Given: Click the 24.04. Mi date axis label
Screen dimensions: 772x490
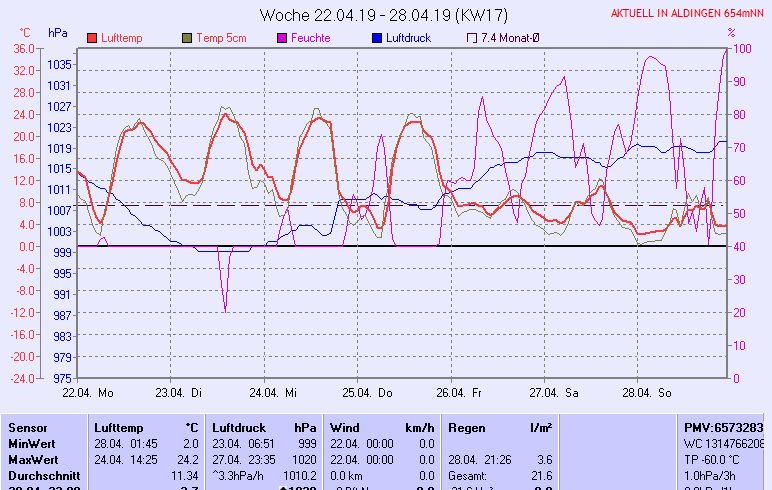Looking at the screenshot, I should 273,393.
